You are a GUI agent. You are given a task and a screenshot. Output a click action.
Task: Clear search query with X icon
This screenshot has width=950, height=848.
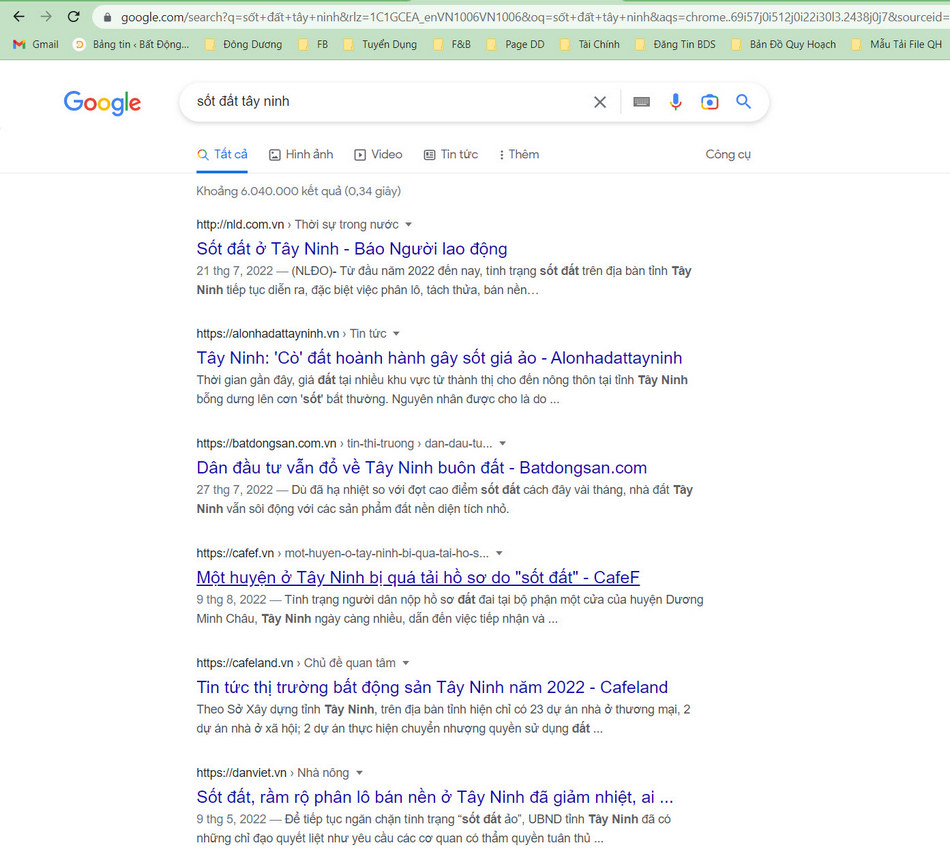click(600, 102)
